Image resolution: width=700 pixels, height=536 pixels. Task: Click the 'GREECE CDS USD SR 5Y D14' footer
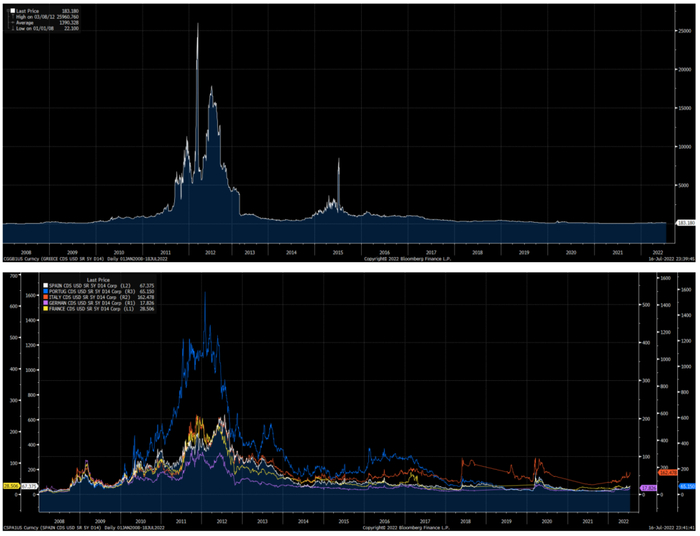click(74, 258)
